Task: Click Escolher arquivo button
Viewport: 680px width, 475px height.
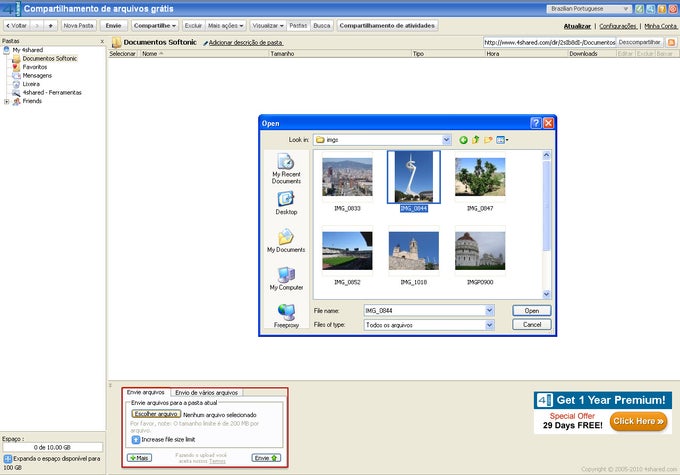Action: click(156, 414)
